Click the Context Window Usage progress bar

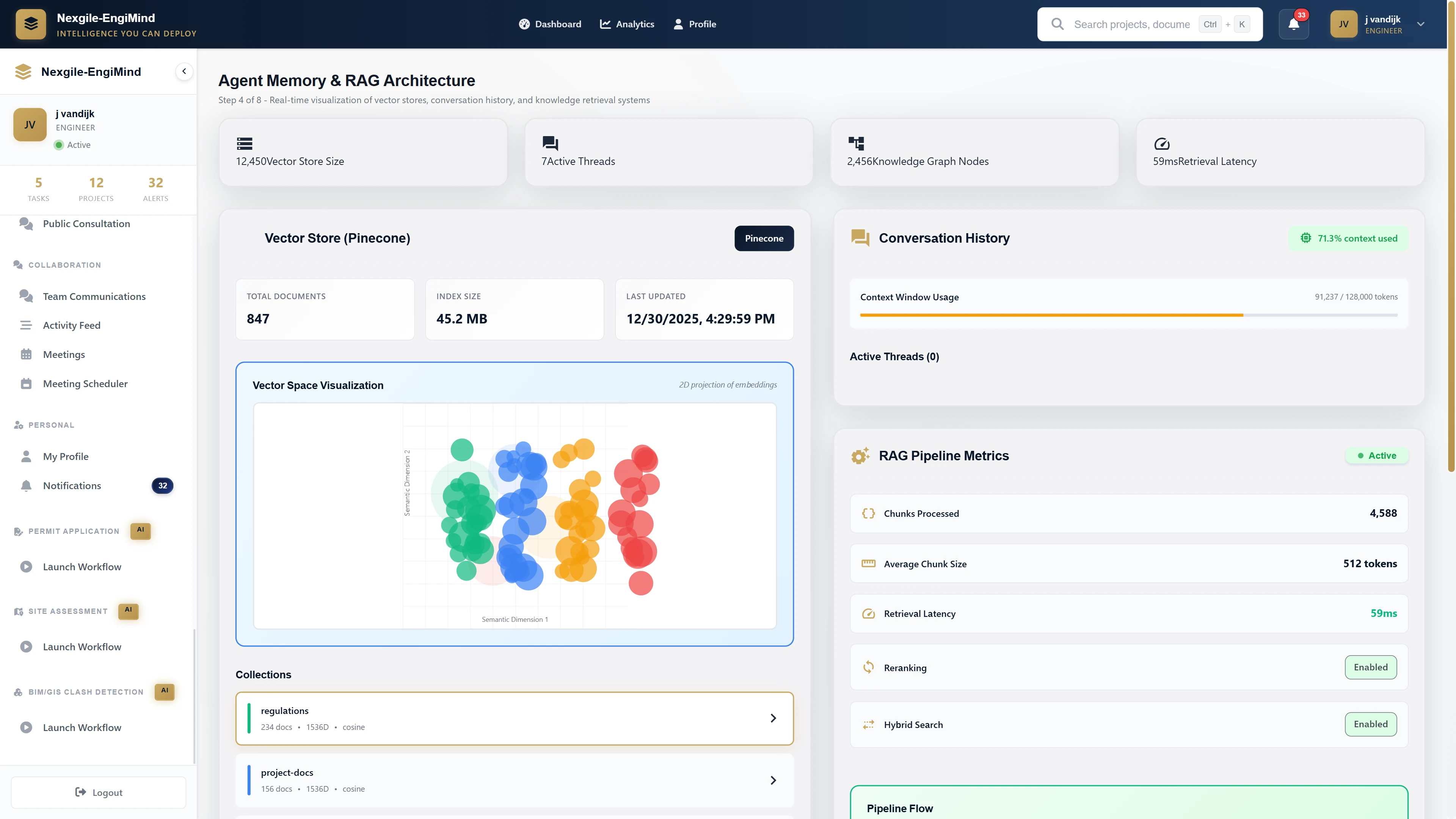[x=1128, y=315]
